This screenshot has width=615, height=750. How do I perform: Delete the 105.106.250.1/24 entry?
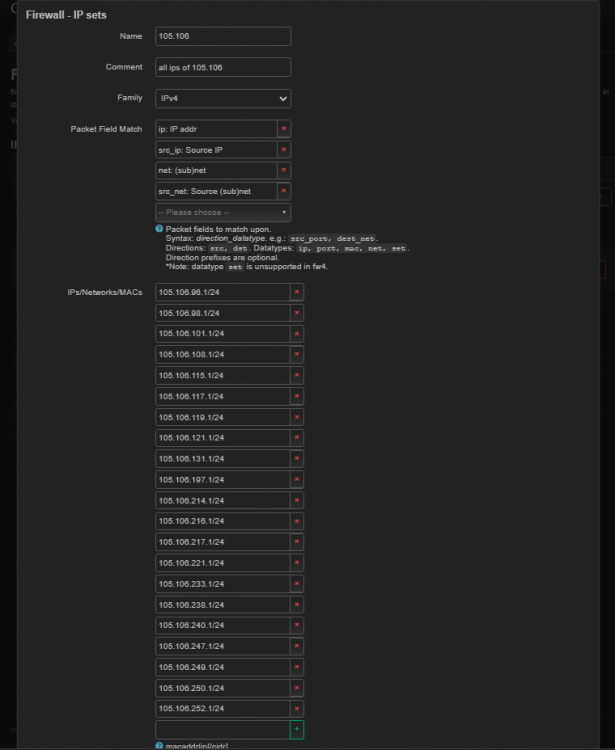coord(297,688)
